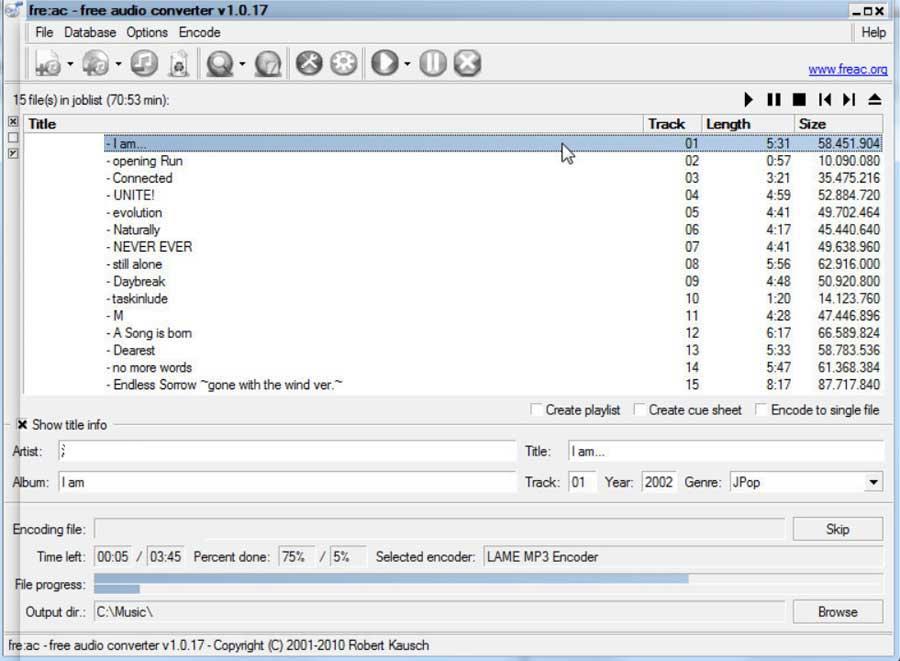900x661 pixels.
Task: Open encoder configuration gear icon
Action: click(x=343, y=63)
